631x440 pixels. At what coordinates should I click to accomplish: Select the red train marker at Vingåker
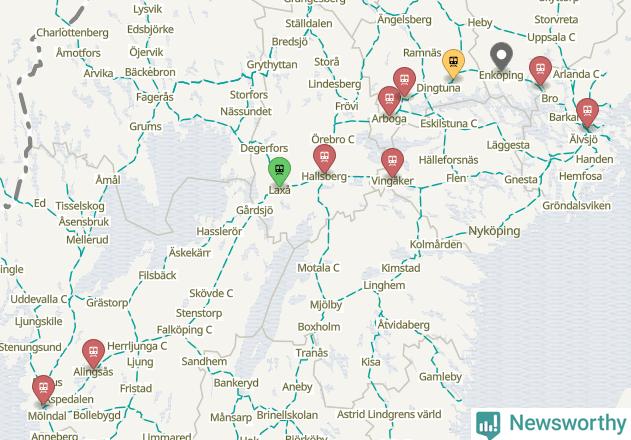coord(392,162)
